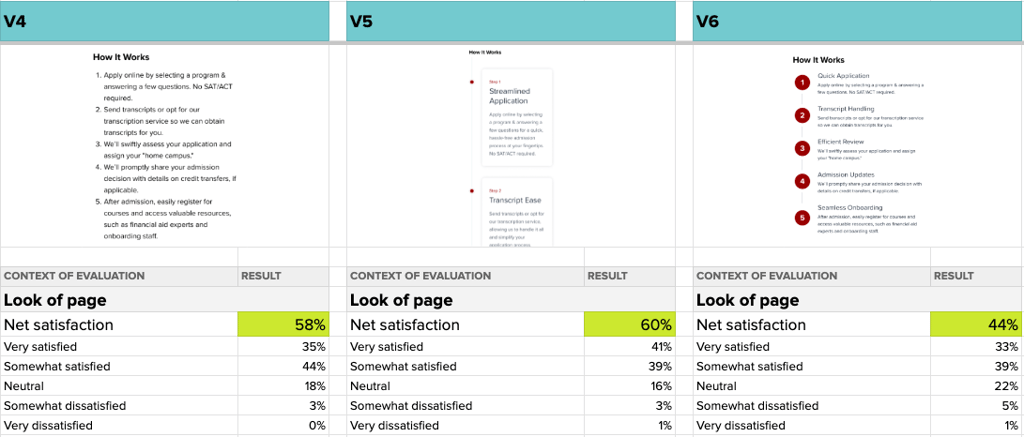Viewport: 1024px width, 437px height.
Task: Click the V4 How It Works thumbnail
Action: pos(164,146)
